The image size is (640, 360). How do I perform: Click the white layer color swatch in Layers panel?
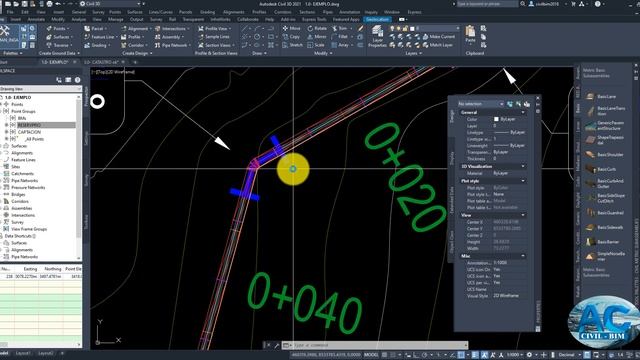(412, 29)
